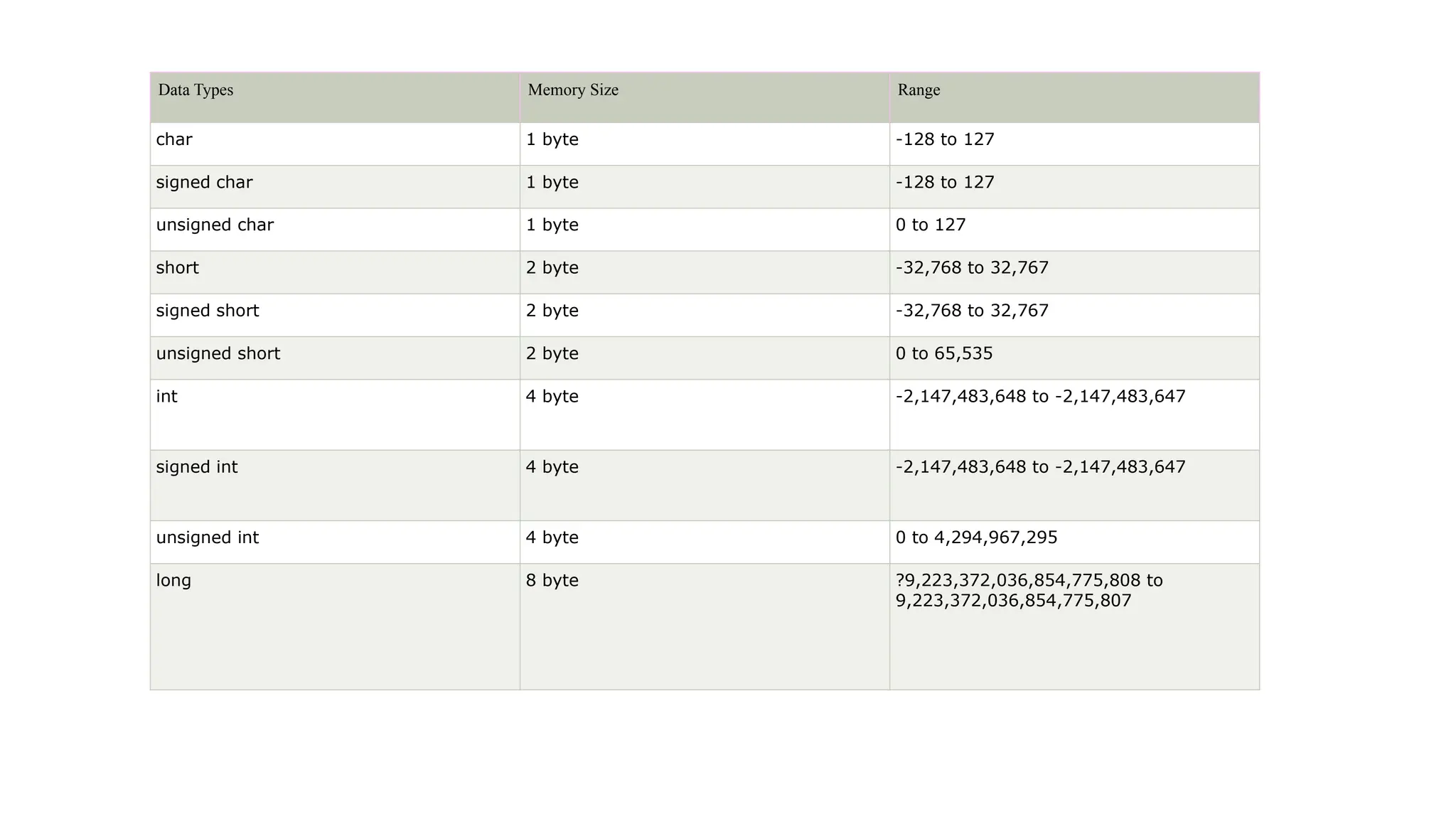
Task: Select 2 byte cell in unsigned short row
Action: pos(552,354)
